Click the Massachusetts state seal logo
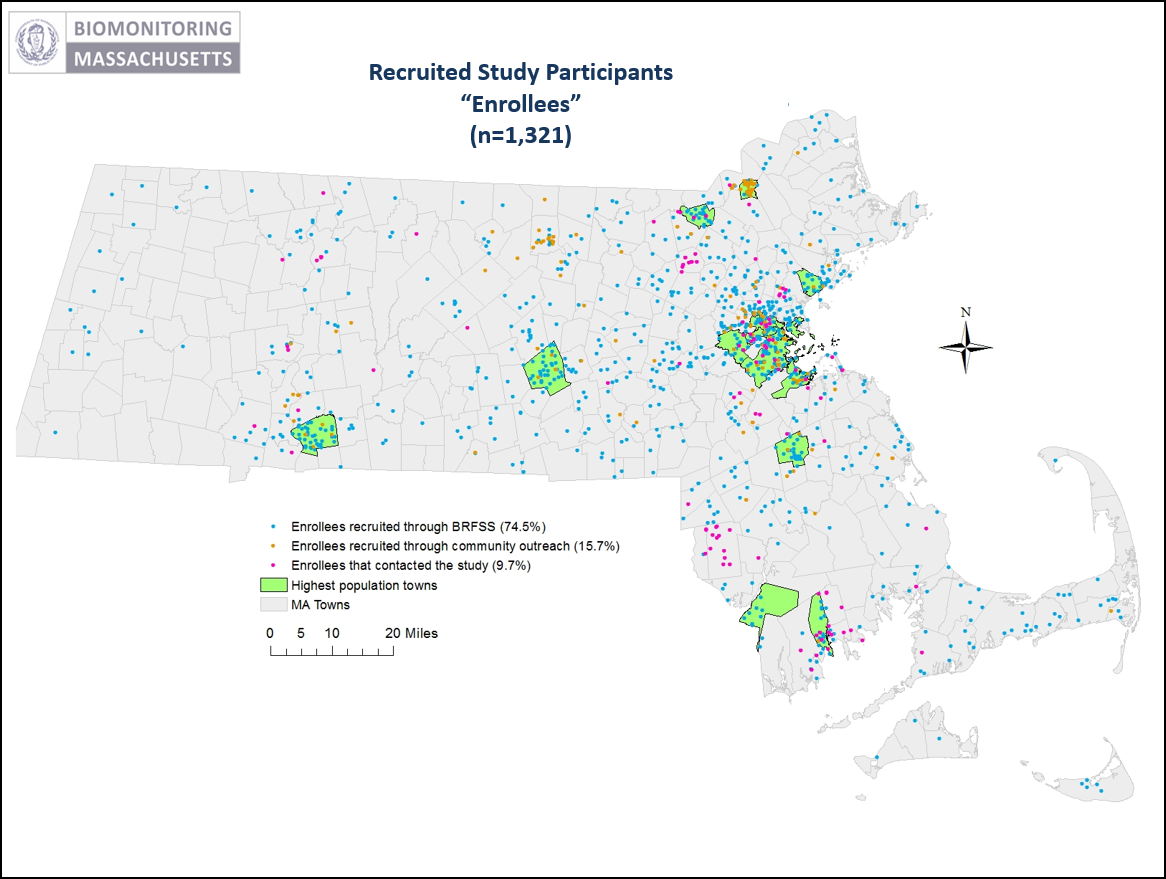The width and height of the screenshot is (1166, 879). click(37, 42)
